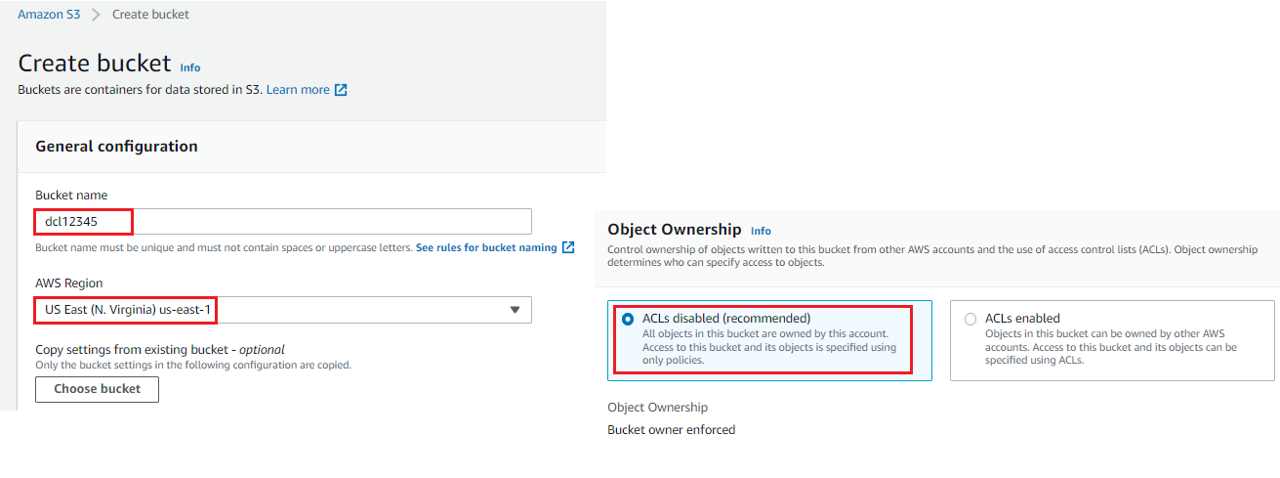1280x478 pixels.
Task: Click the ACLs enabled card description text
Action: 1111,347
